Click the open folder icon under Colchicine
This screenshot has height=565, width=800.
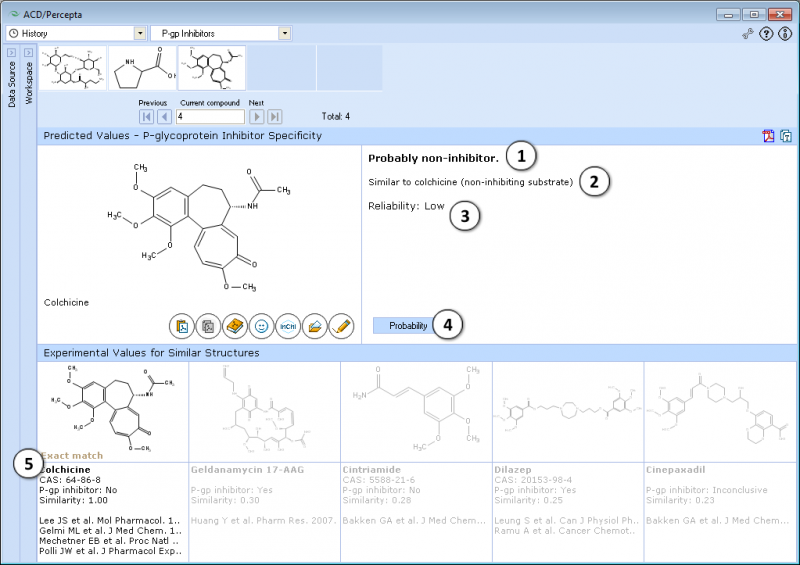315,325
